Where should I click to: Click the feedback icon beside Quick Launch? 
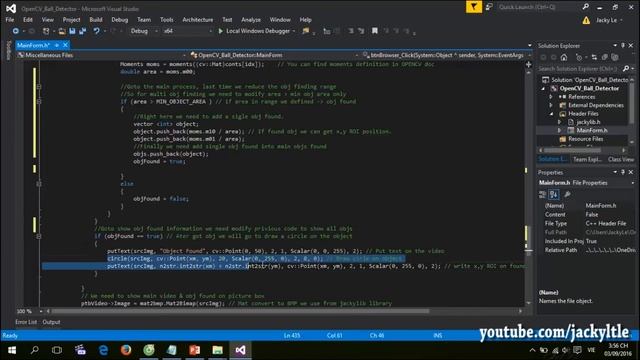point(489,7)
